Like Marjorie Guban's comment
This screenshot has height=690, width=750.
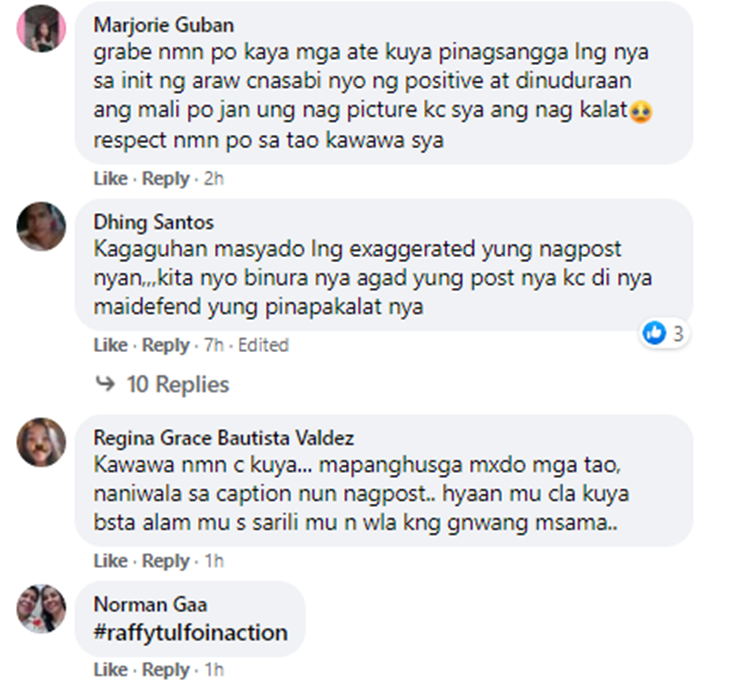[x=110, y=178]
